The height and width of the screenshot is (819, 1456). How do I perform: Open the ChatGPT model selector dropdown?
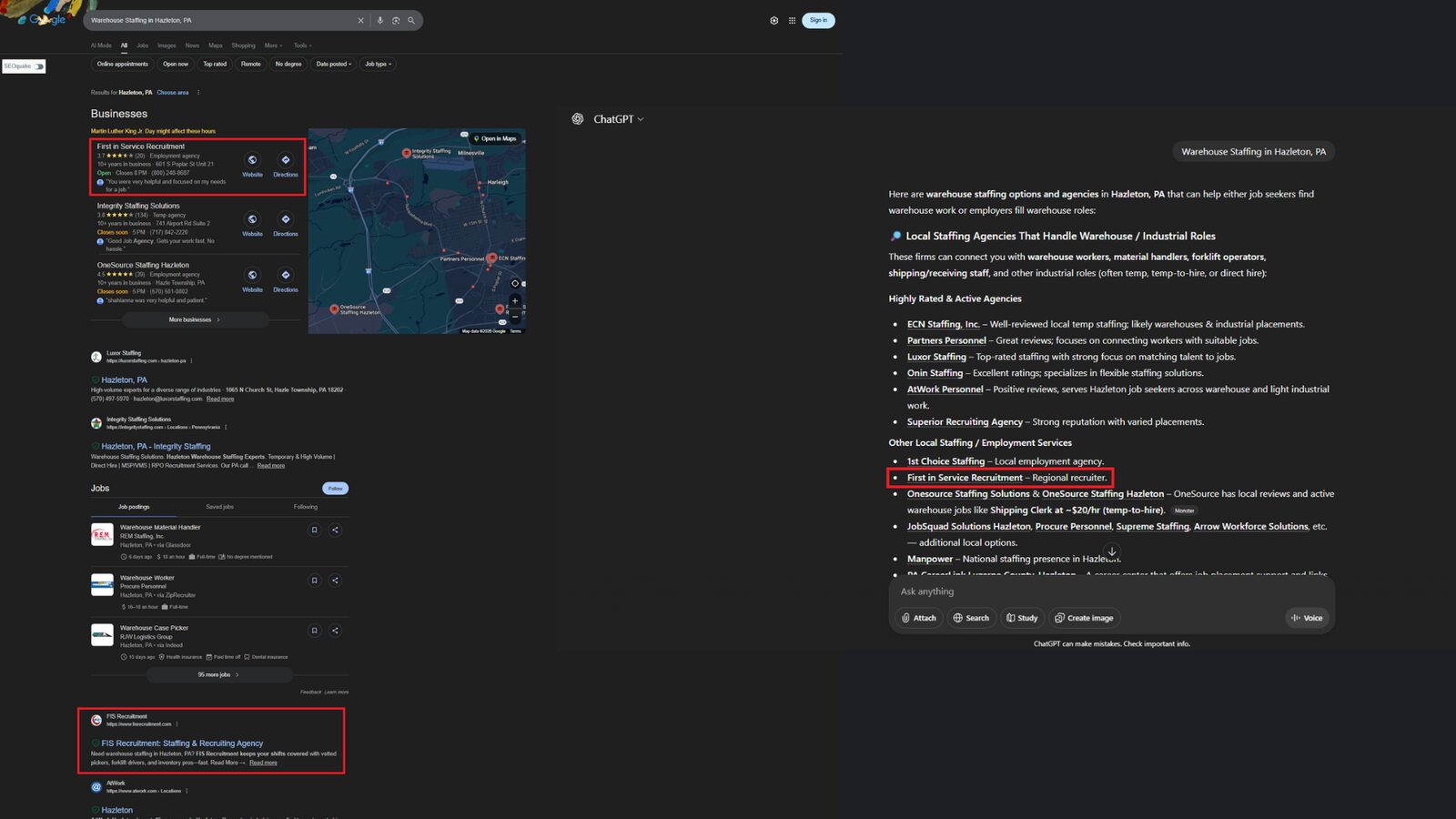(619, 119)
